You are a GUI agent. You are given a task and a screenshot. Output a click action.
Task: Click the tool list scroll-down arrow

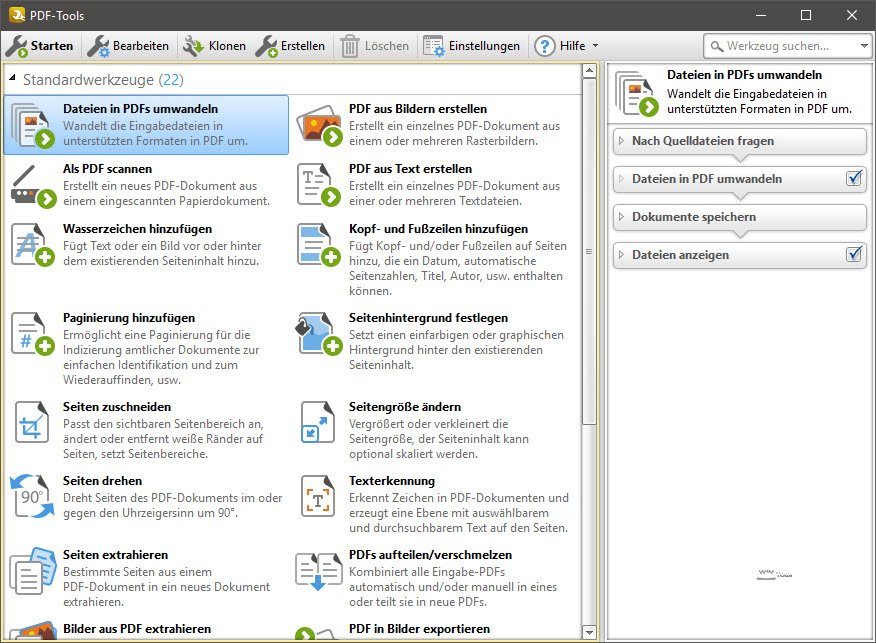(x=589, y=632)
